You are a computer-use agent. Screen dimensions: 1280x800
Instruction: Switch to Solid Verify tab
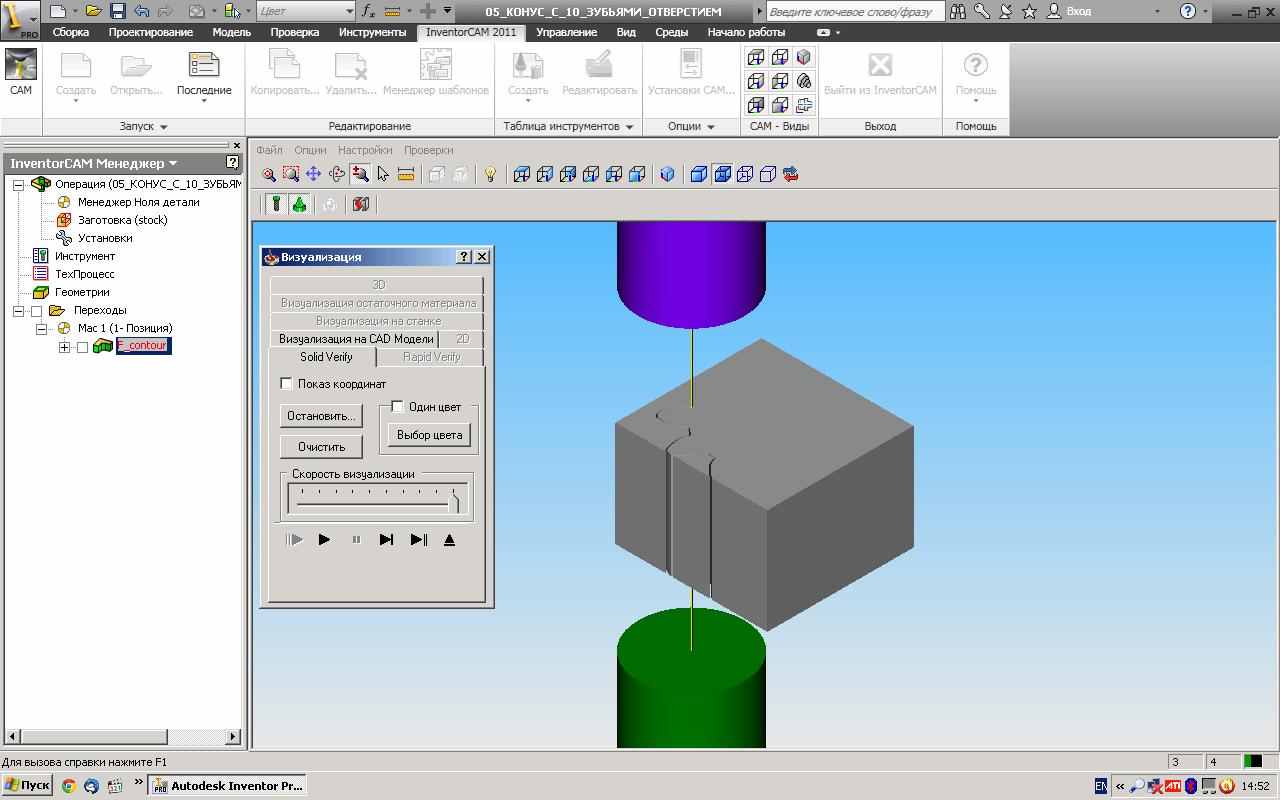[326, 357]
